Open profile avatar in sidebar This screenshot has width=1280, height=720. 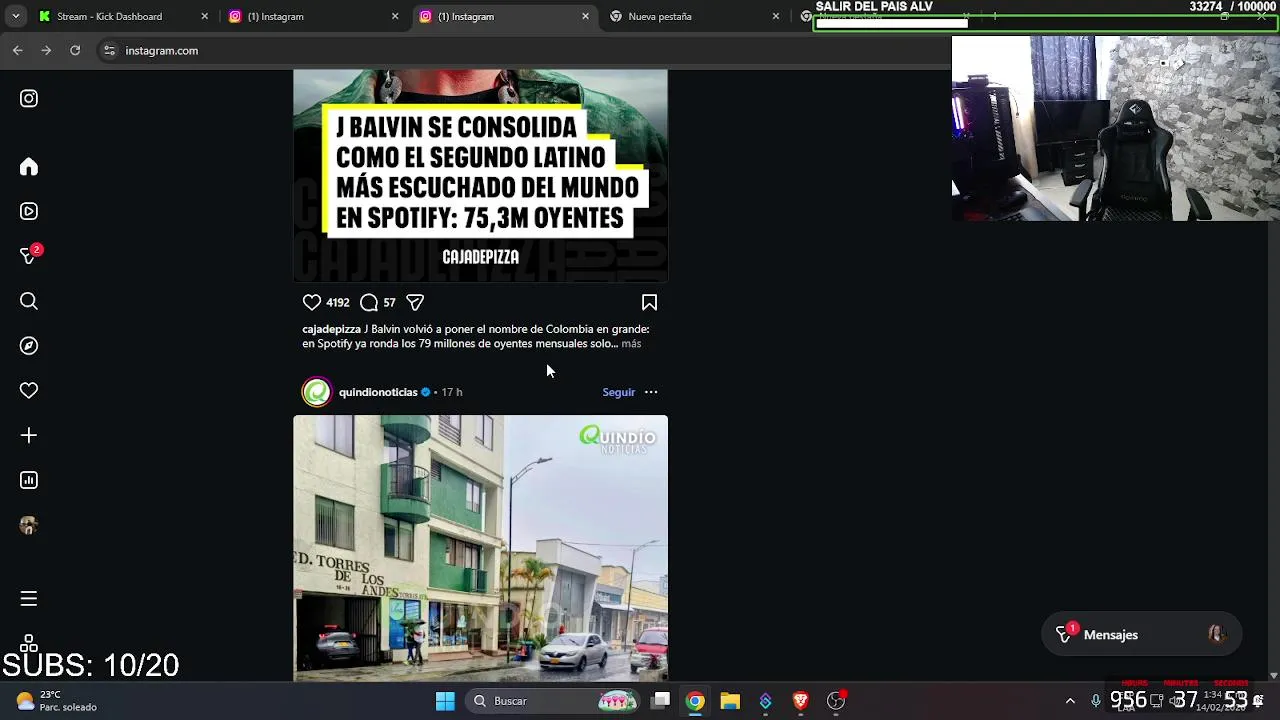click(x=29, y=525)
